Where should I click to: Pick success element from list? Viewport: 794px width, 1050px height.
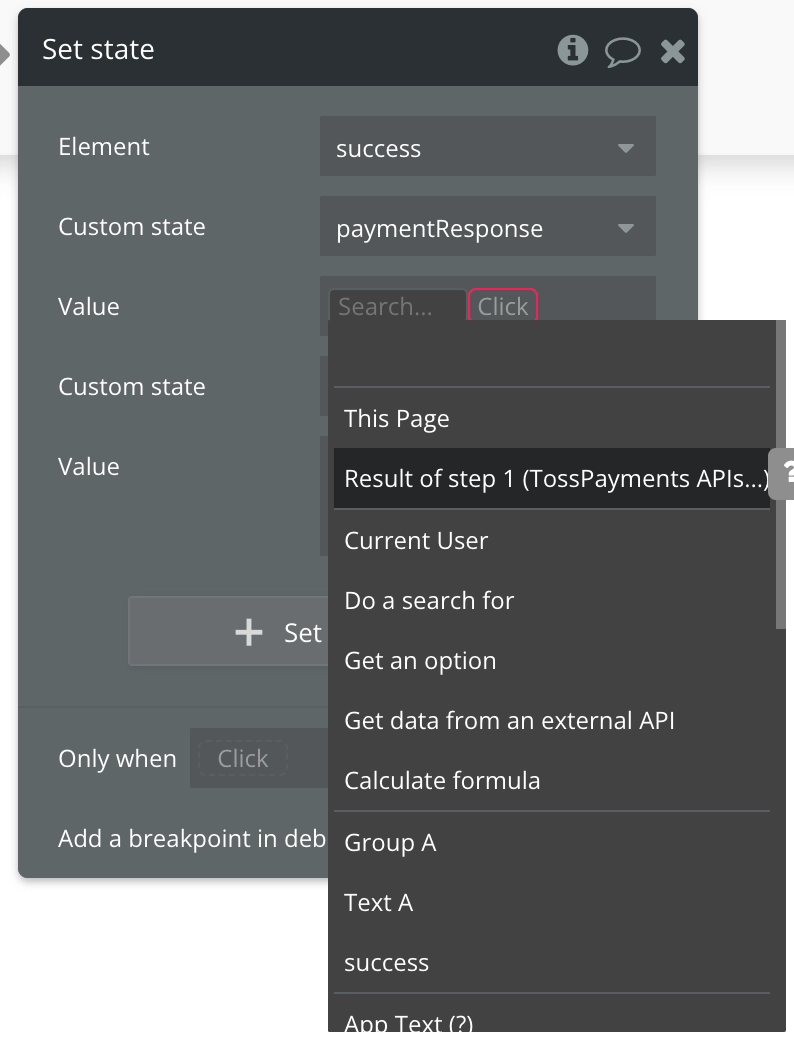[x=386, y=963]
